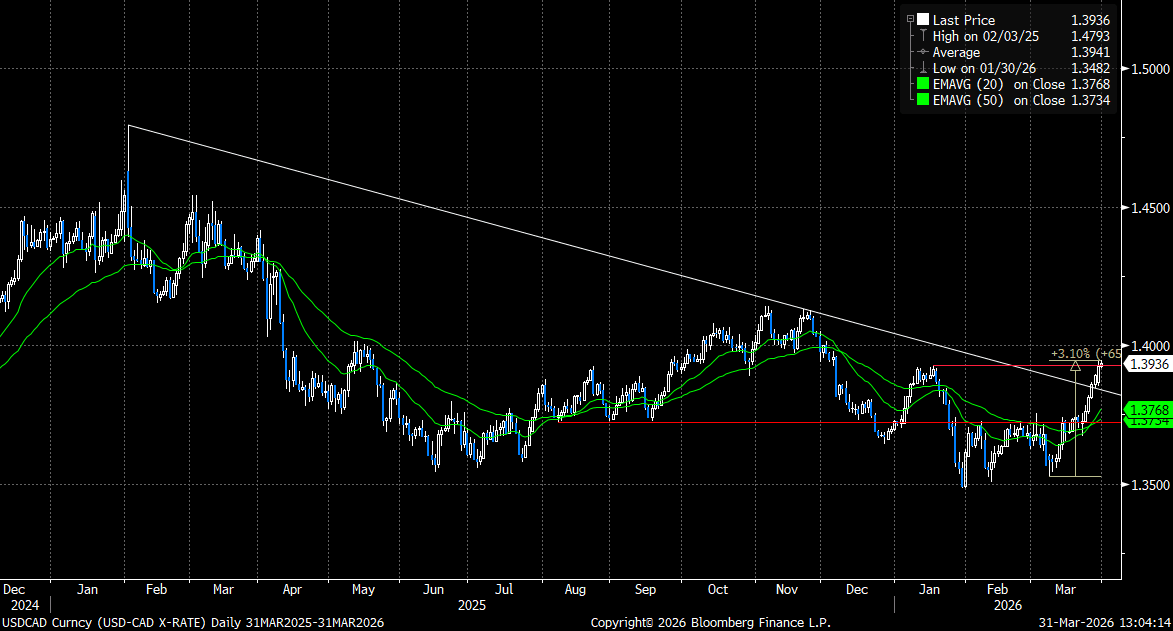This screenshot has height=631, width=1173.
Task: Click the EMAVG (20) green legend swatch
Action: pyautogui.click(x=923, y=84)
